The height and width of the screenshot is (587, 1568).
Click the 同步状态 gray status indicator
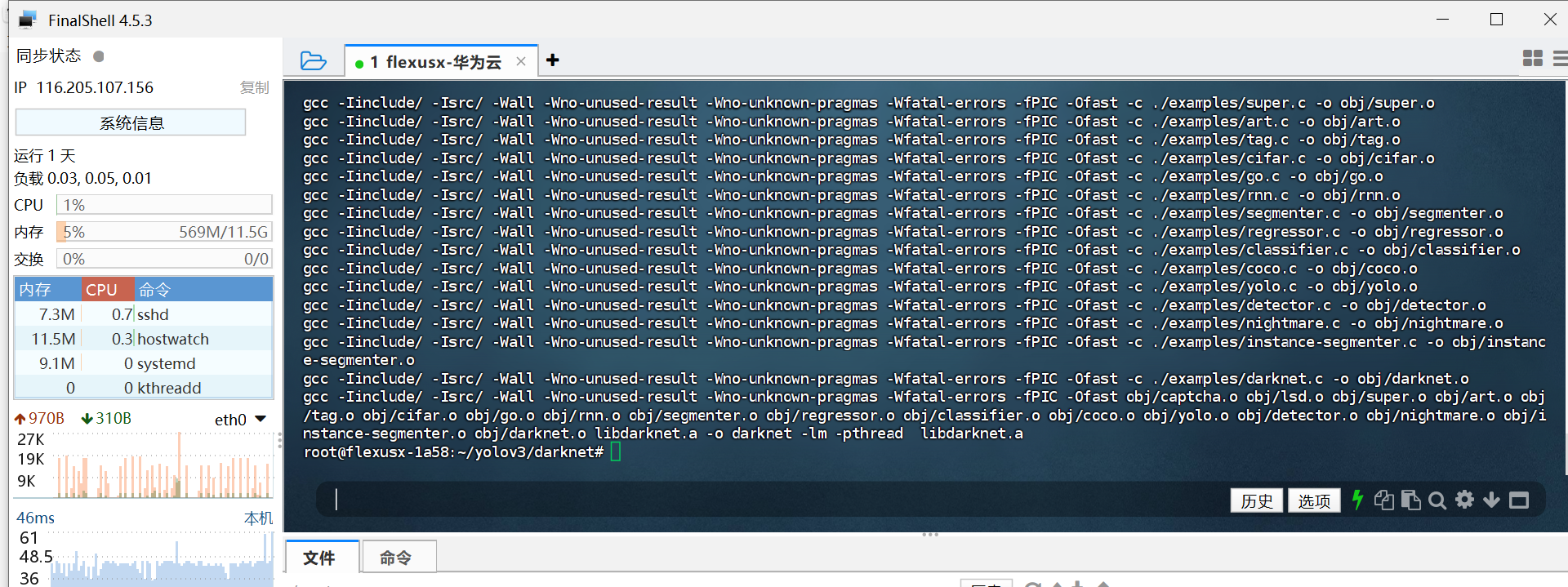(x=99, y=56)
